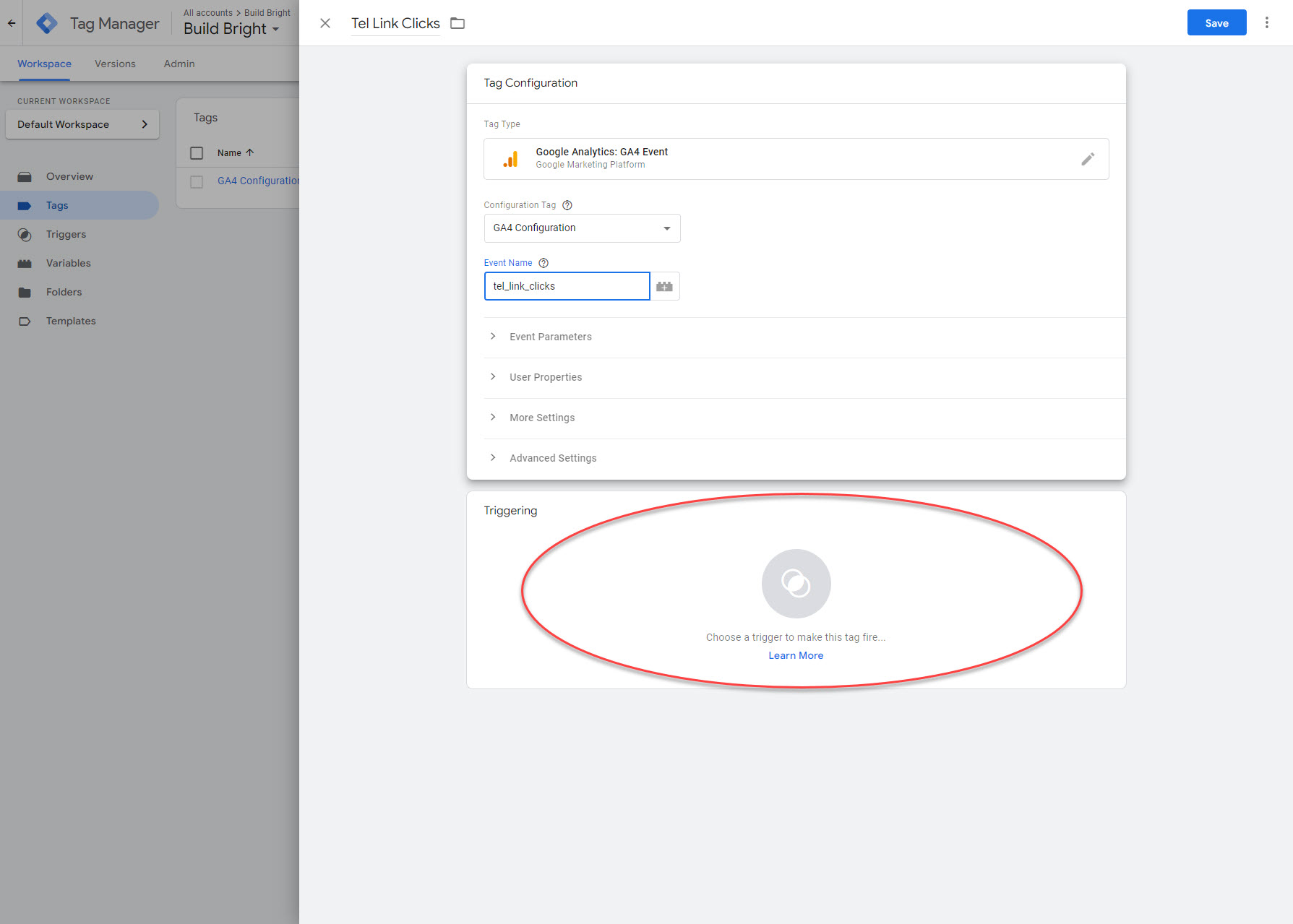The width and height of the screenshot is (1293, 924).
Task: Expand the Event Parameters section
Action: click(x=550, y=337)
